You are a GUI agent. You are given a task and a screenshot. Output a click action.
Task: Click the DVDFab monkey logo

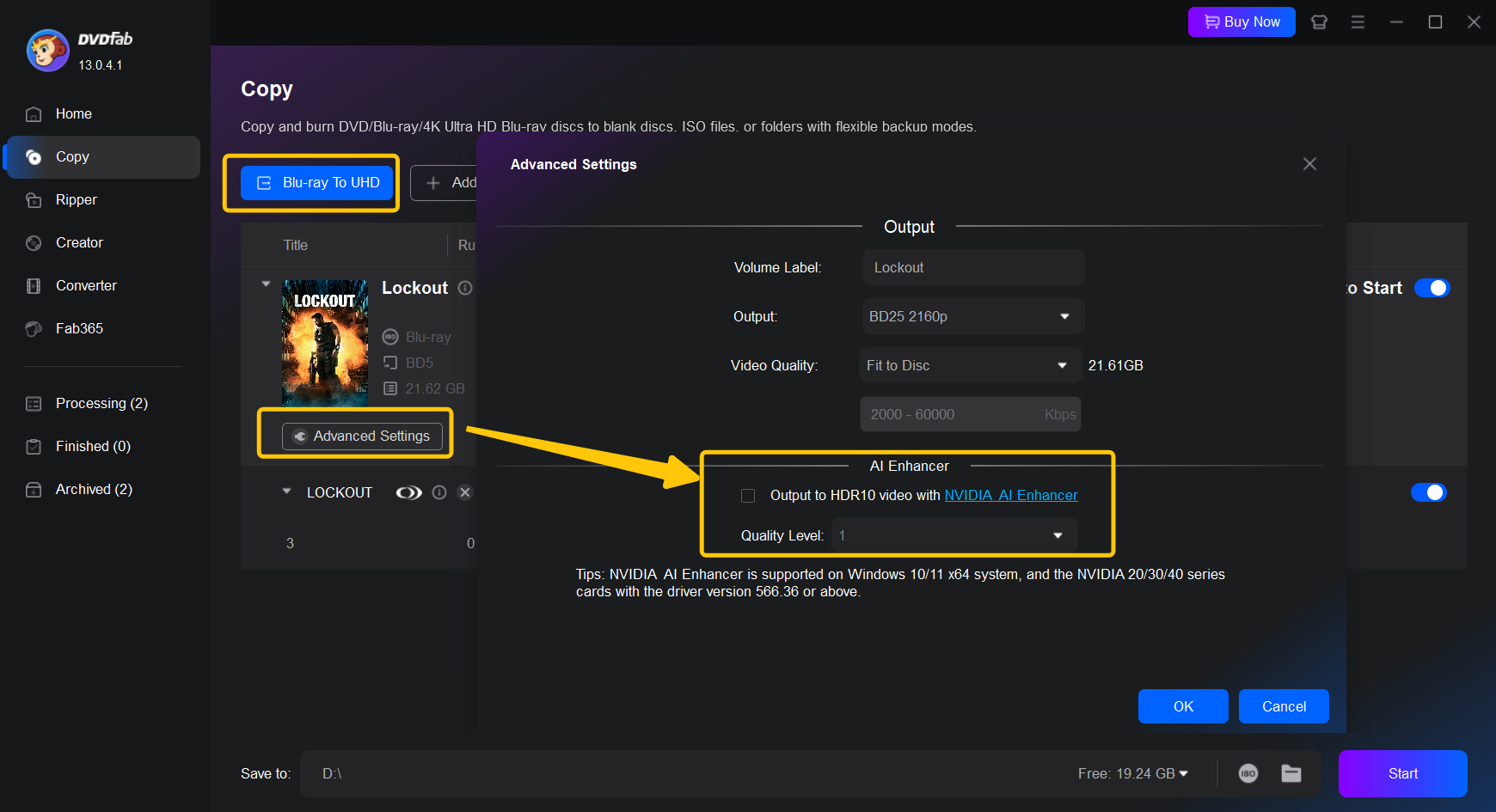tap(48, 51)
